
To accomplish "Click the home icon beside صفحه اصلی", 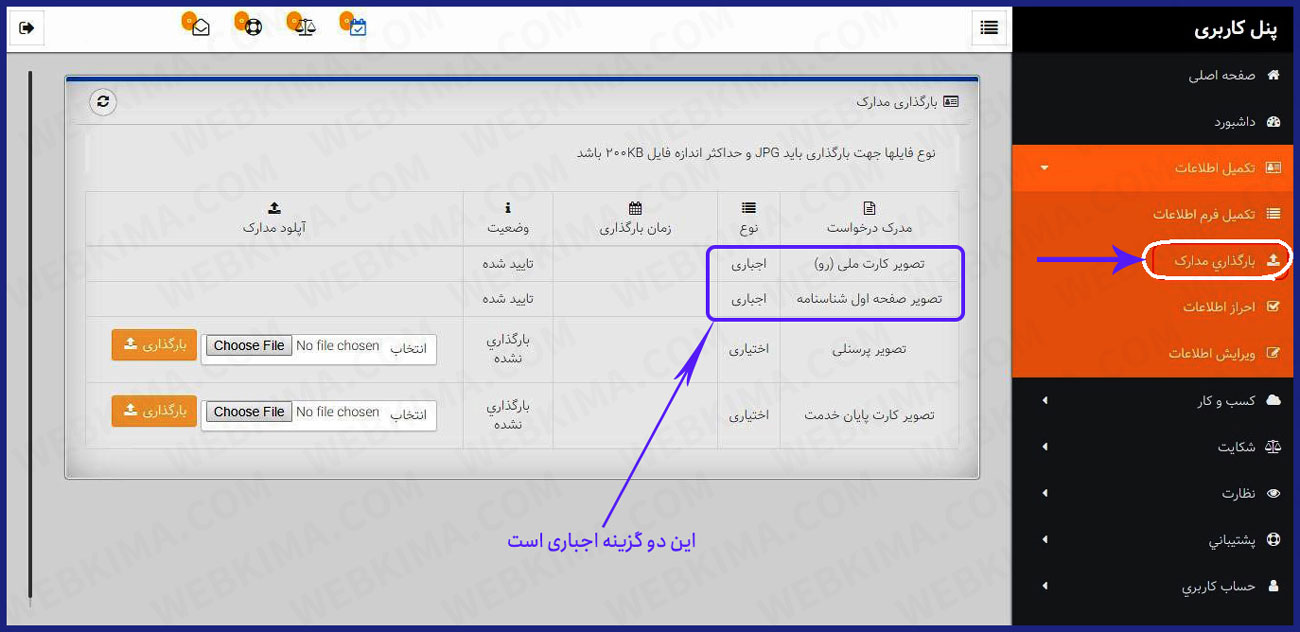I will pyautogui.click(x=1273, y=75).
